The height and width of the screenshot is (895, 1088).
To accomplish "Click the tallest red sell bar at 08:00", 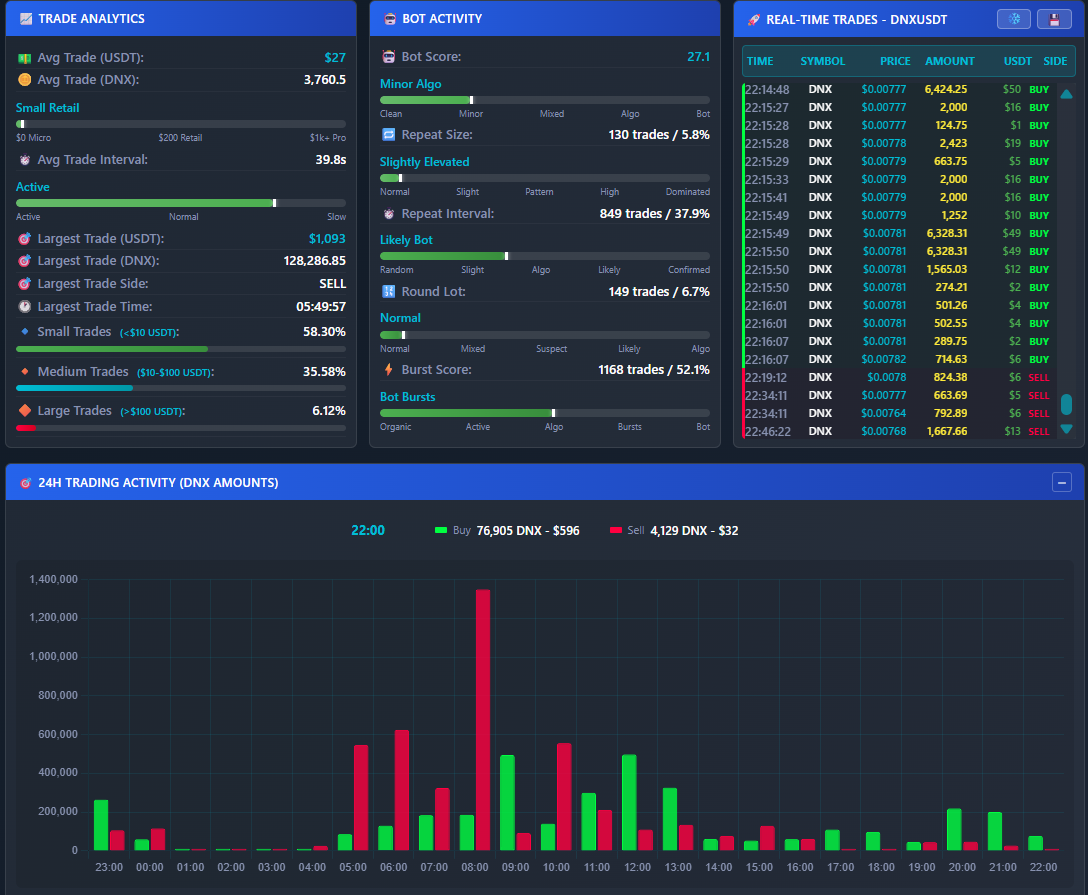I will tap(483, 720).
